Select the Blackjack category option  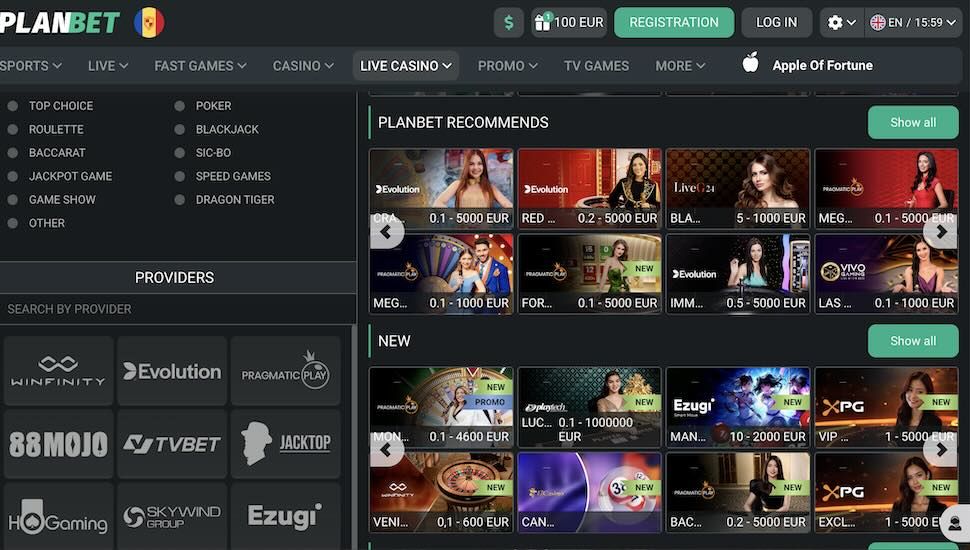227,129
